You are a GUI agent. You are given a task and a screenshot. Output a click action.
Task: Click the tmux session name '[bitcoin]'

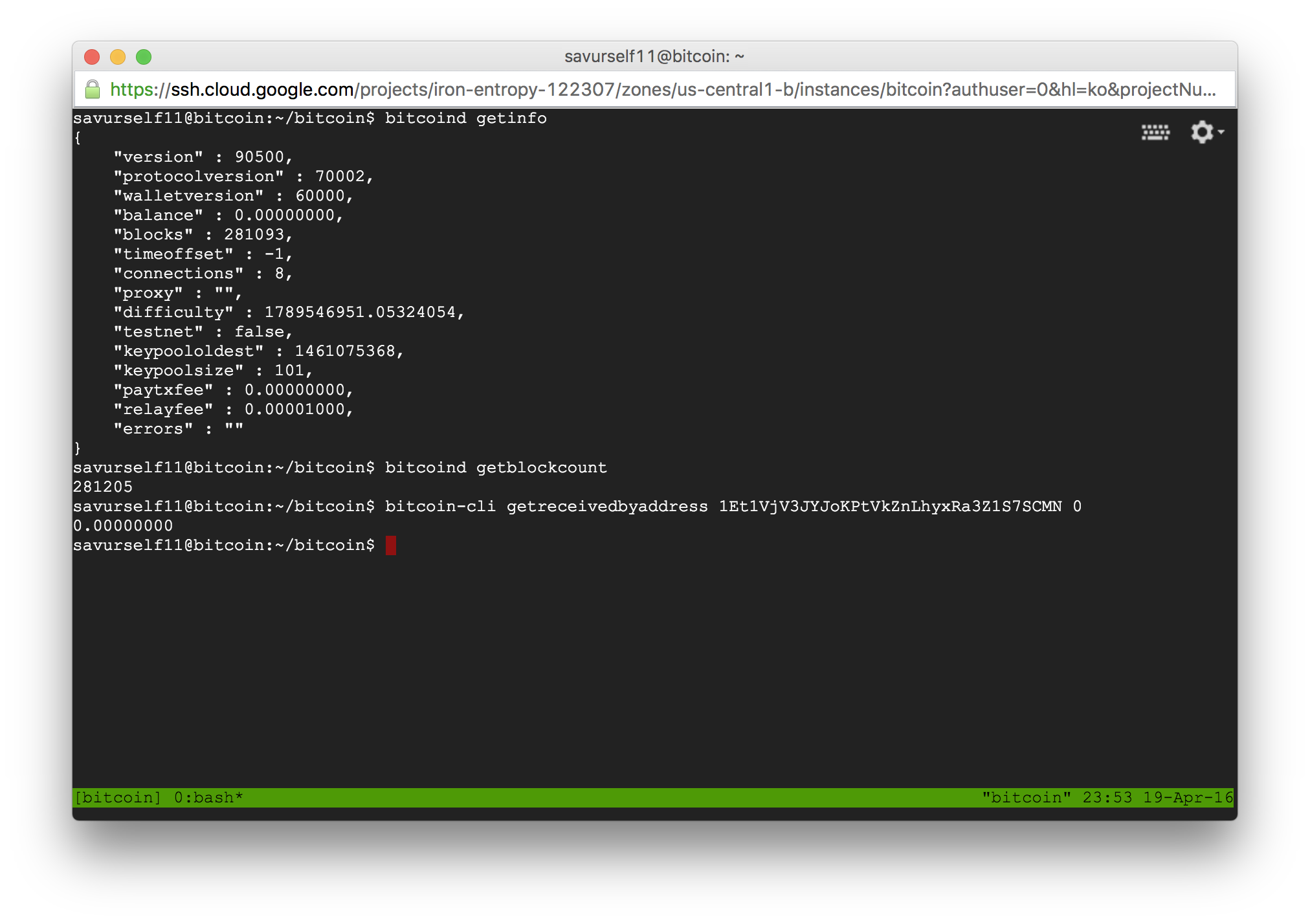(x=118, y=797)
